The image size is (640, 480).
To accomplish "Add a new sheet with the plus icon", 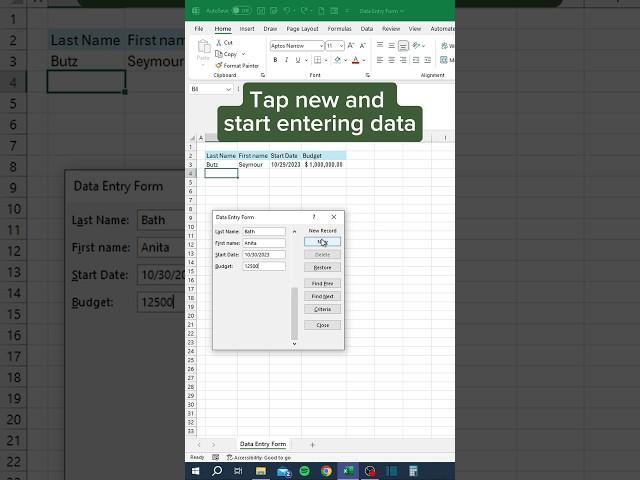I will pyautogui.click(x=312, y=444).
